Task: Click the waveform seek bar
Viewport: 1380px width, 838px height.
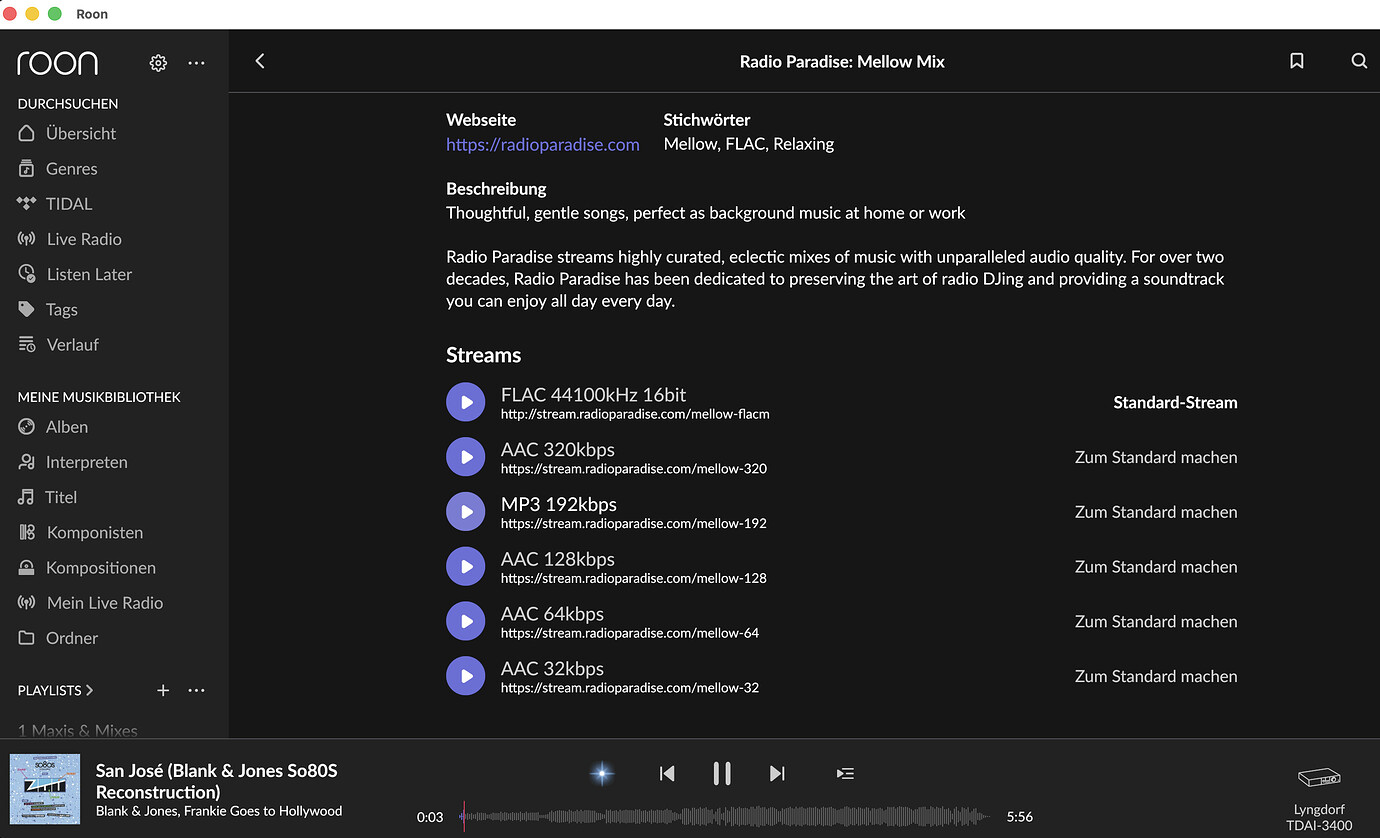Action: 724,817
